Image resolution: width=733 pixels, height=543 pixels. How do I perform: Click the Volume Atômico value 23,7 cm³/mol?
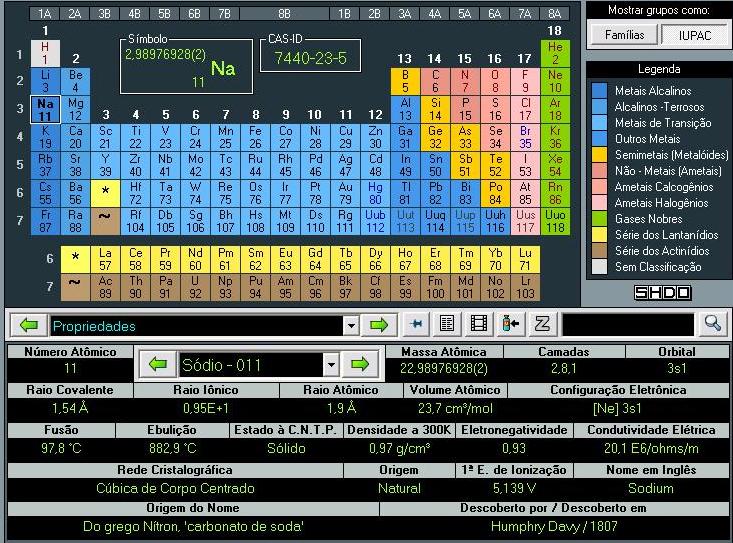tap(455, 408)
